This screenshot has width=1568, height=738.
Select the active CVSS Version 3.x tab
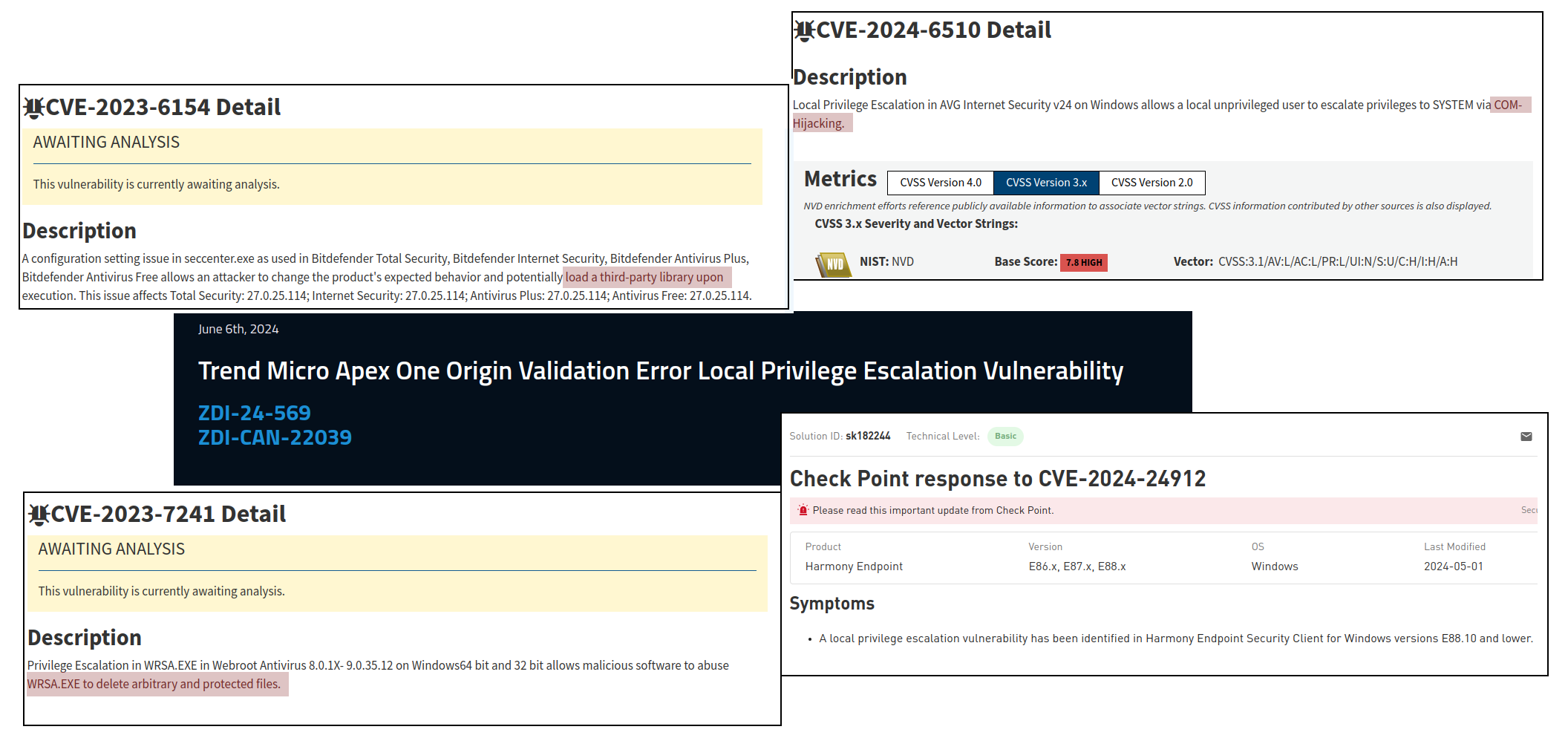(x=1045, y=183)
